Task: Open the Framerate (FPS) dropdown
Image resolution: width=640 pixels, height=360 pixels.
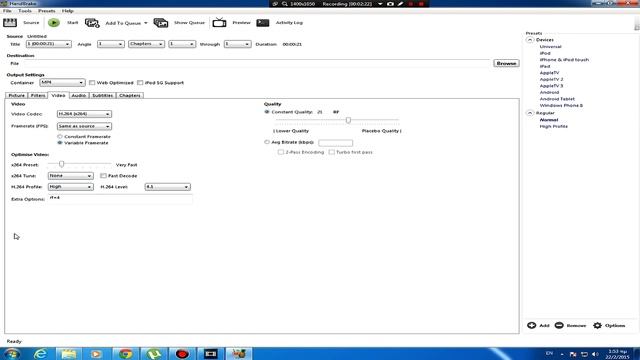Action: point(84,126)
